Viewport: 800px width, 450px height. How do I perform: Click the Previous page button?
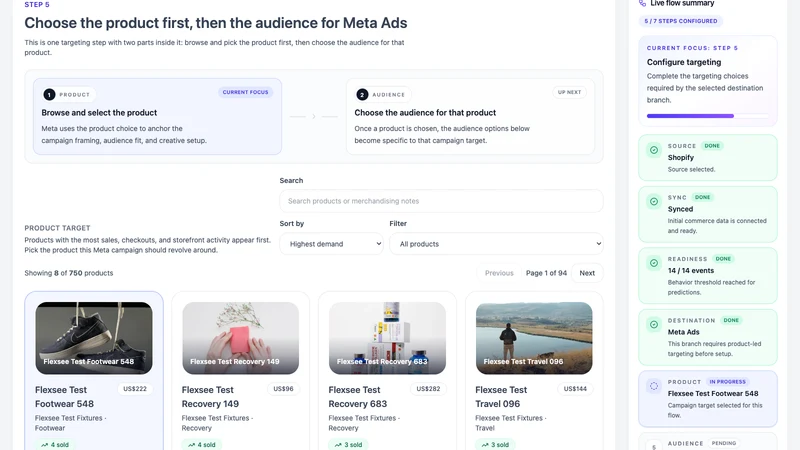[x=499, y=273]
